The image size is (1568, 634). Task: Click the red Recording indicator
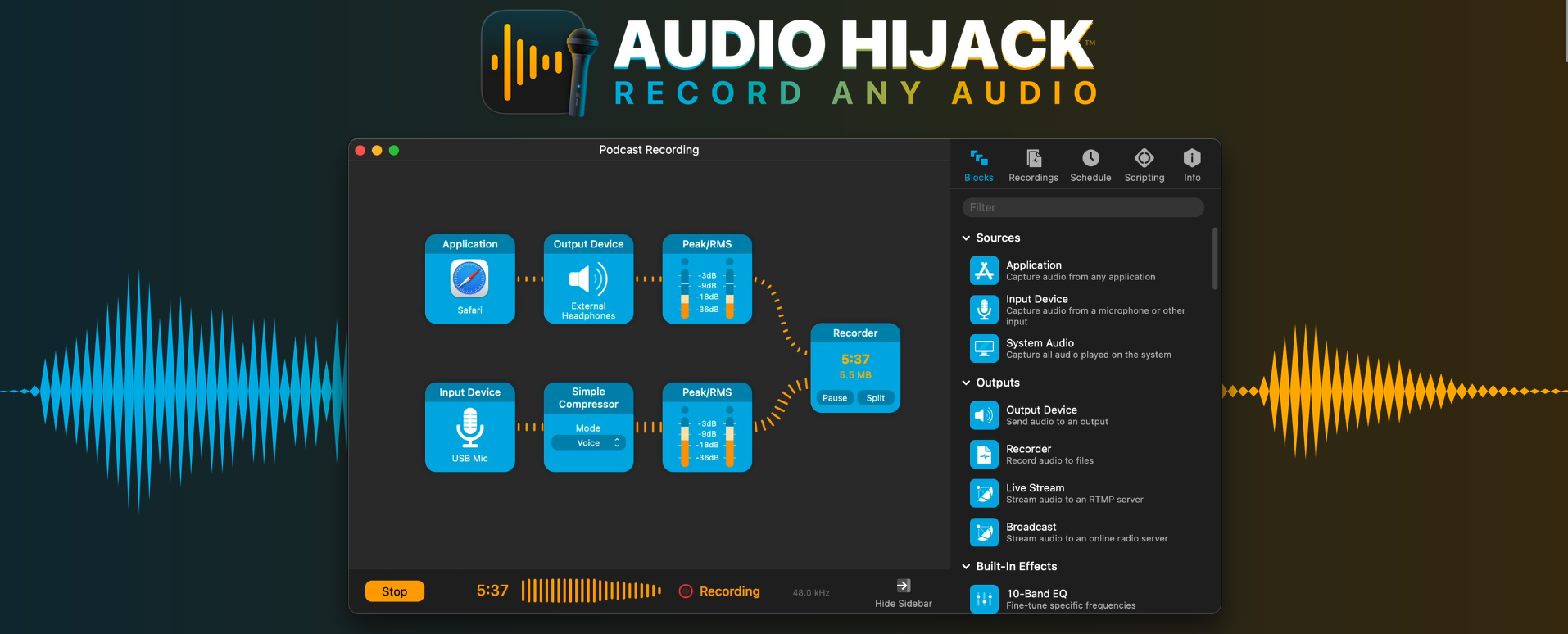[686, 591]
